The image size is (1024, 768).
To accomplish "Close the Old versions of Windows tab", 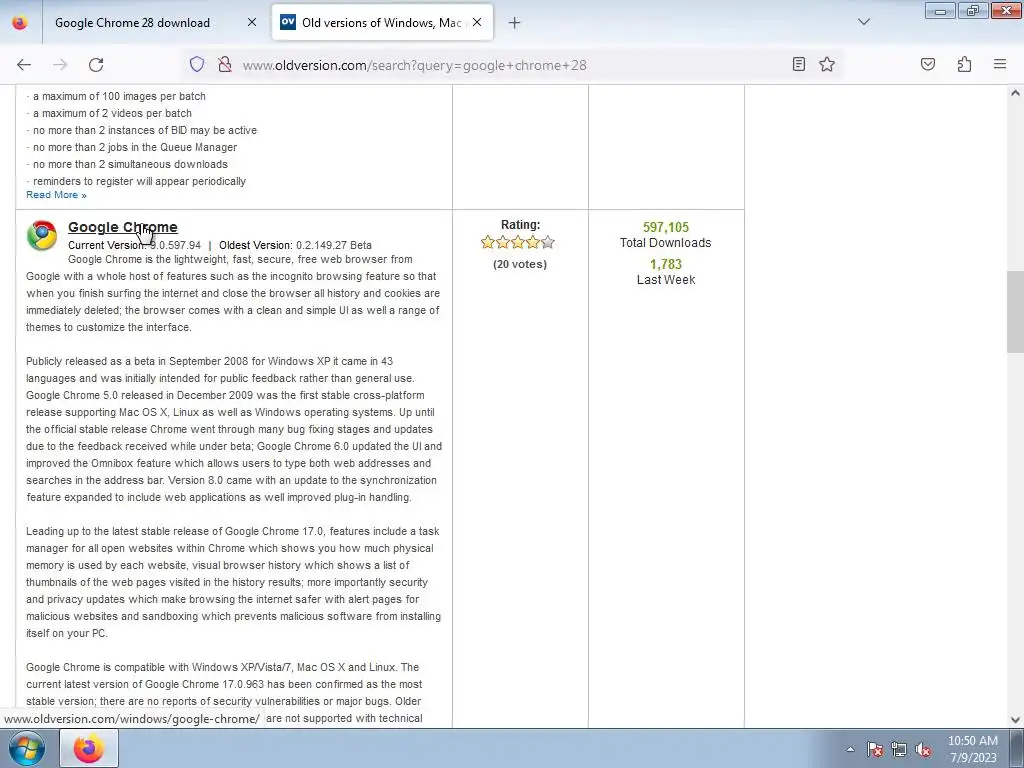I will coord(477,22).
